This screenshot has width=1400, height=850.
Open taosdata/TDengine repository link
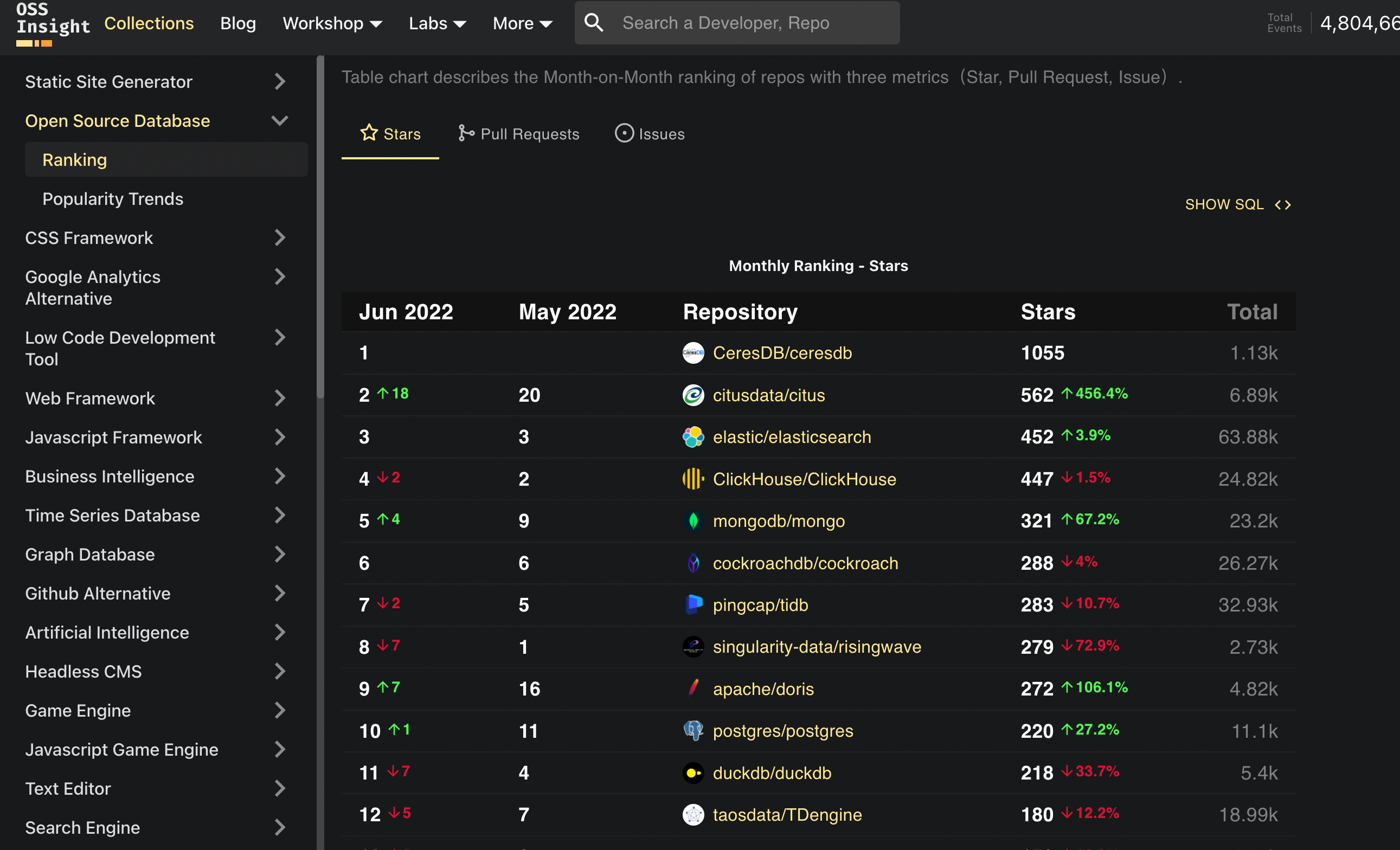787,815
